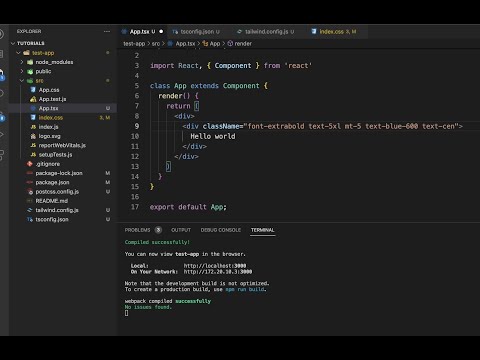Select the TERMINAL panel tab

263,230
